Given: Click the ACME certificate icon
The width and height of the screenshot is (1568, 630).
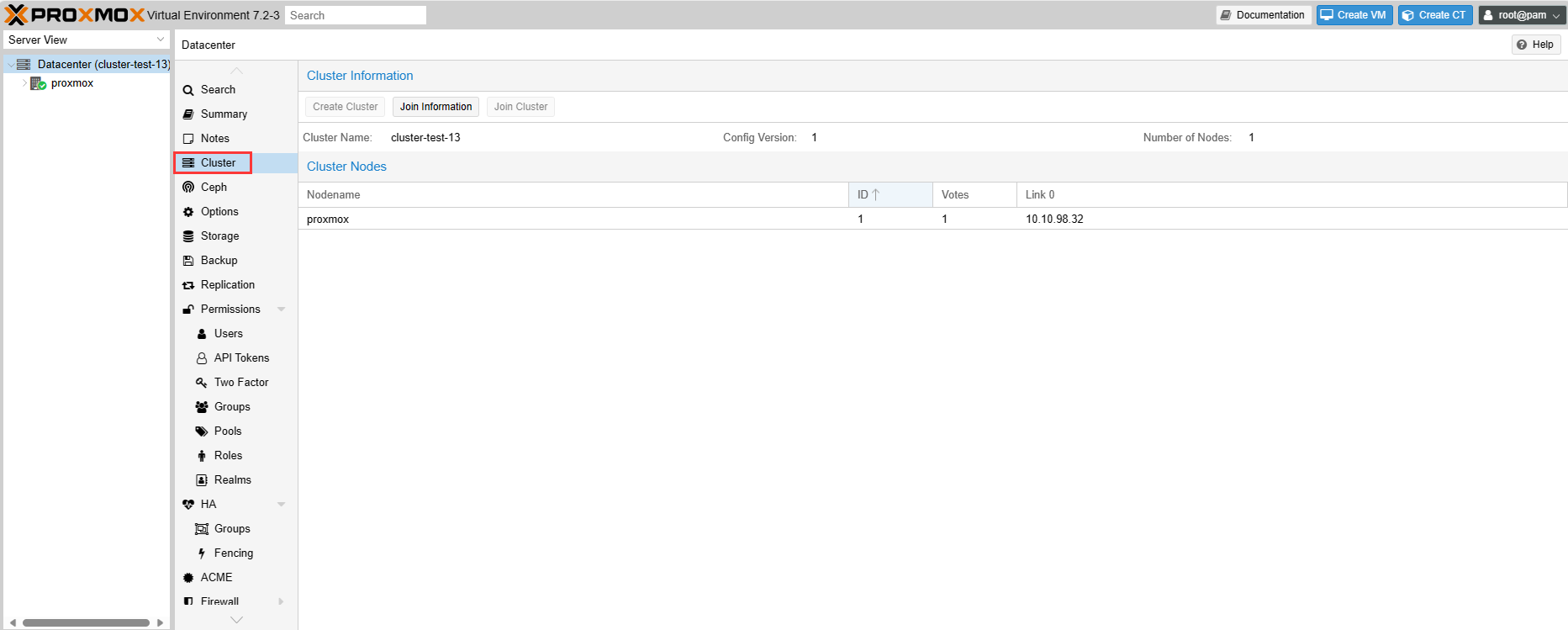Looking at the screenshot, I should coord(188,578).
